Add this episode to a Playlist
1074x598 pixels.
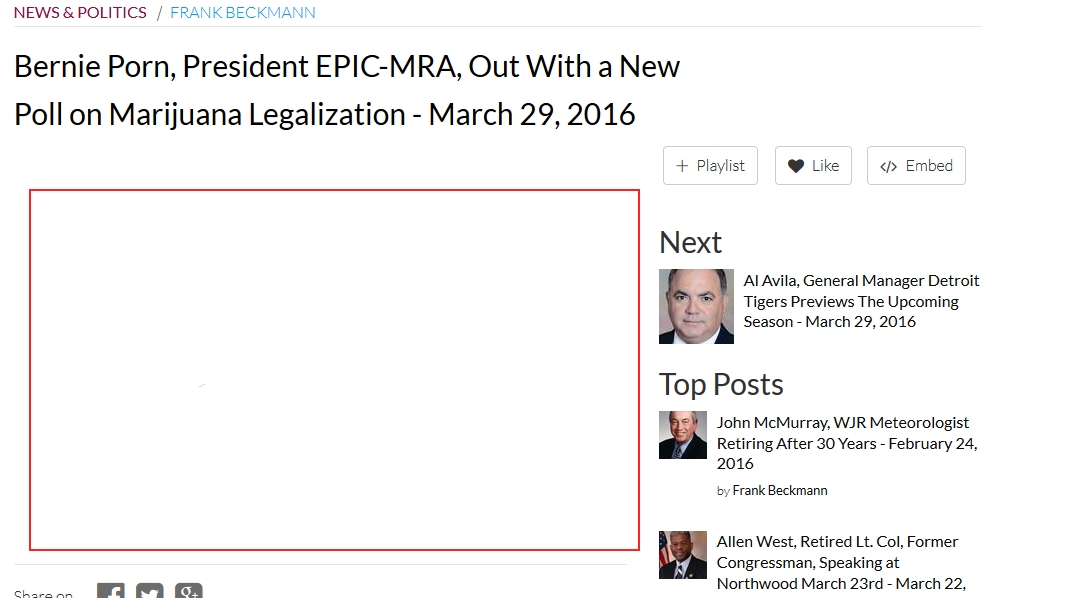coord(710,166)
